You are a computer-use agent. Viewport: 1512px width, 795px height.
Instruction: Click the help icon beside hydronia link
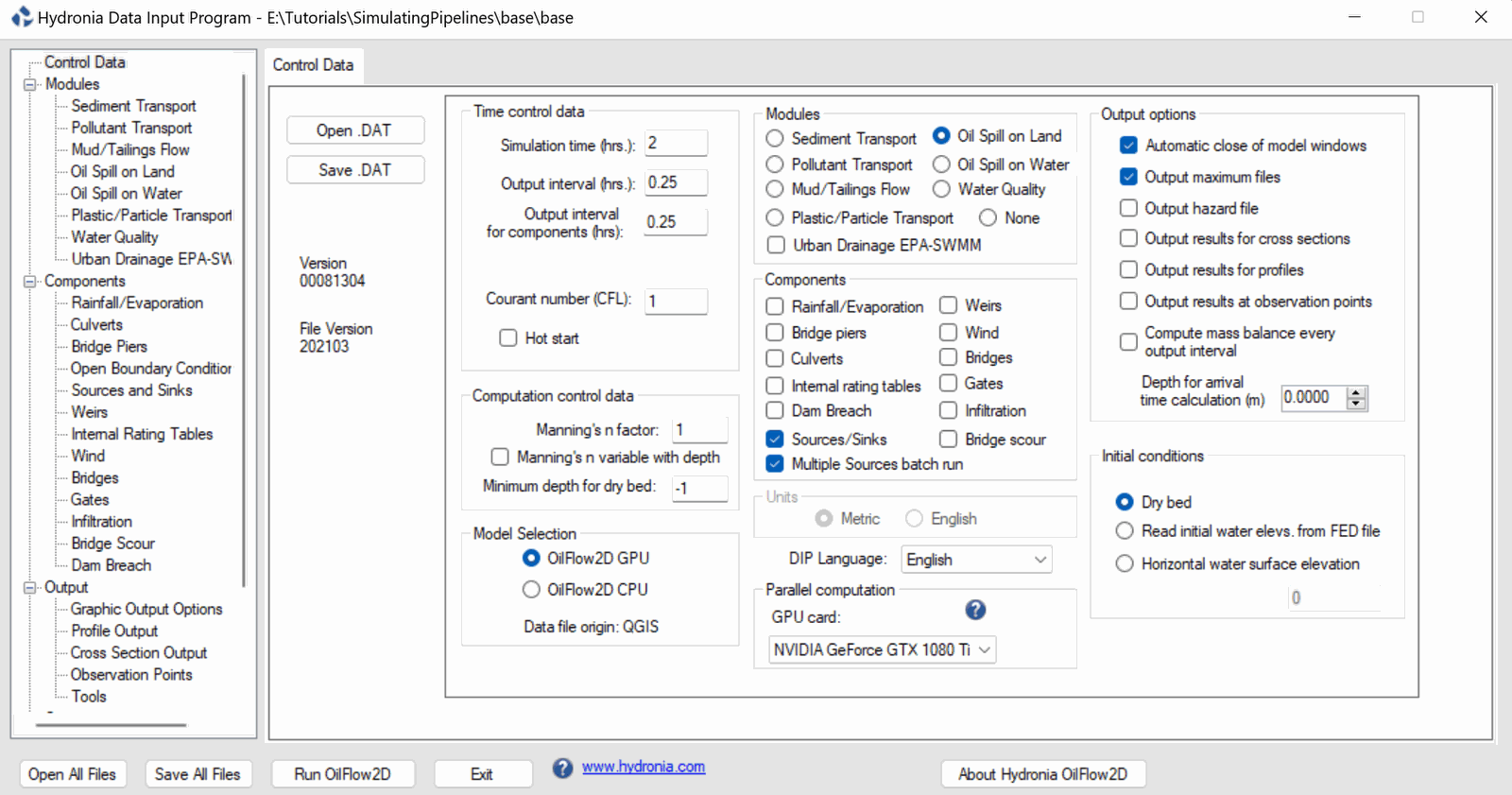pos(562,768)
